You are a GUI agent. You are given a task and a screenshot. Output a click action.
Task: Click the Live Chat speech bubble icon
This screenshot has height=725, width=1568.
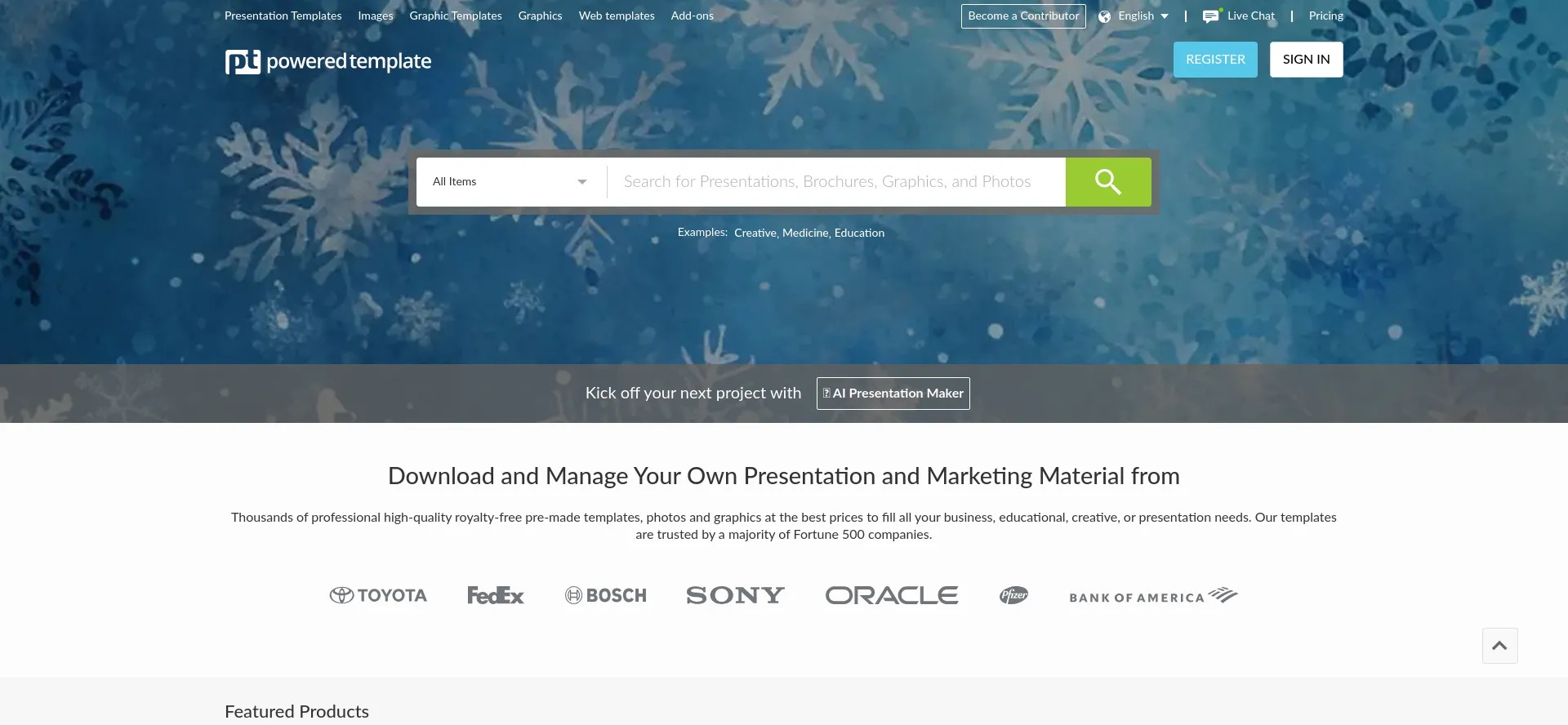click(x=1210, y=16)
